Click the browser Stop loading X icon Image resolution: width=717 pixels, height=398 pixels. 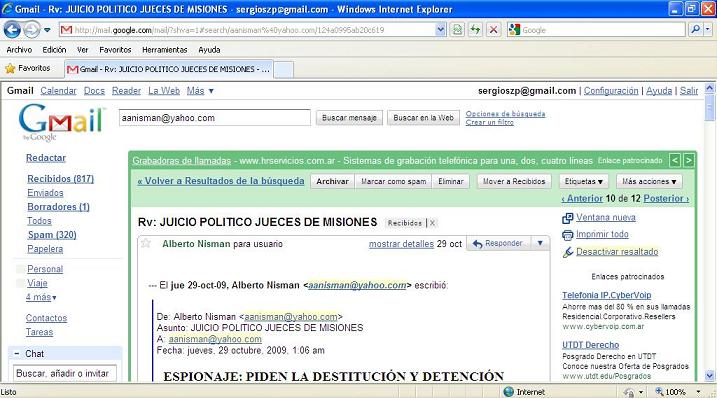click(x=493, y=30)
